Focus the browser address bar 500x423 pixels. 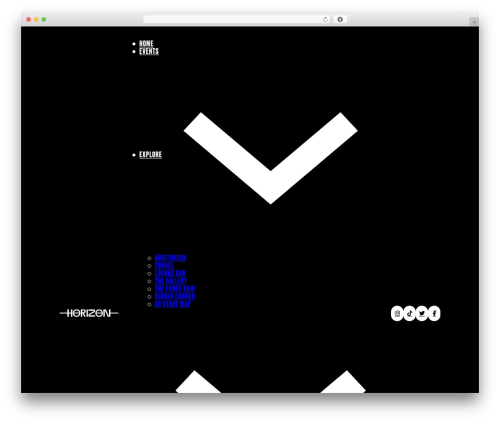pos(237,20)
